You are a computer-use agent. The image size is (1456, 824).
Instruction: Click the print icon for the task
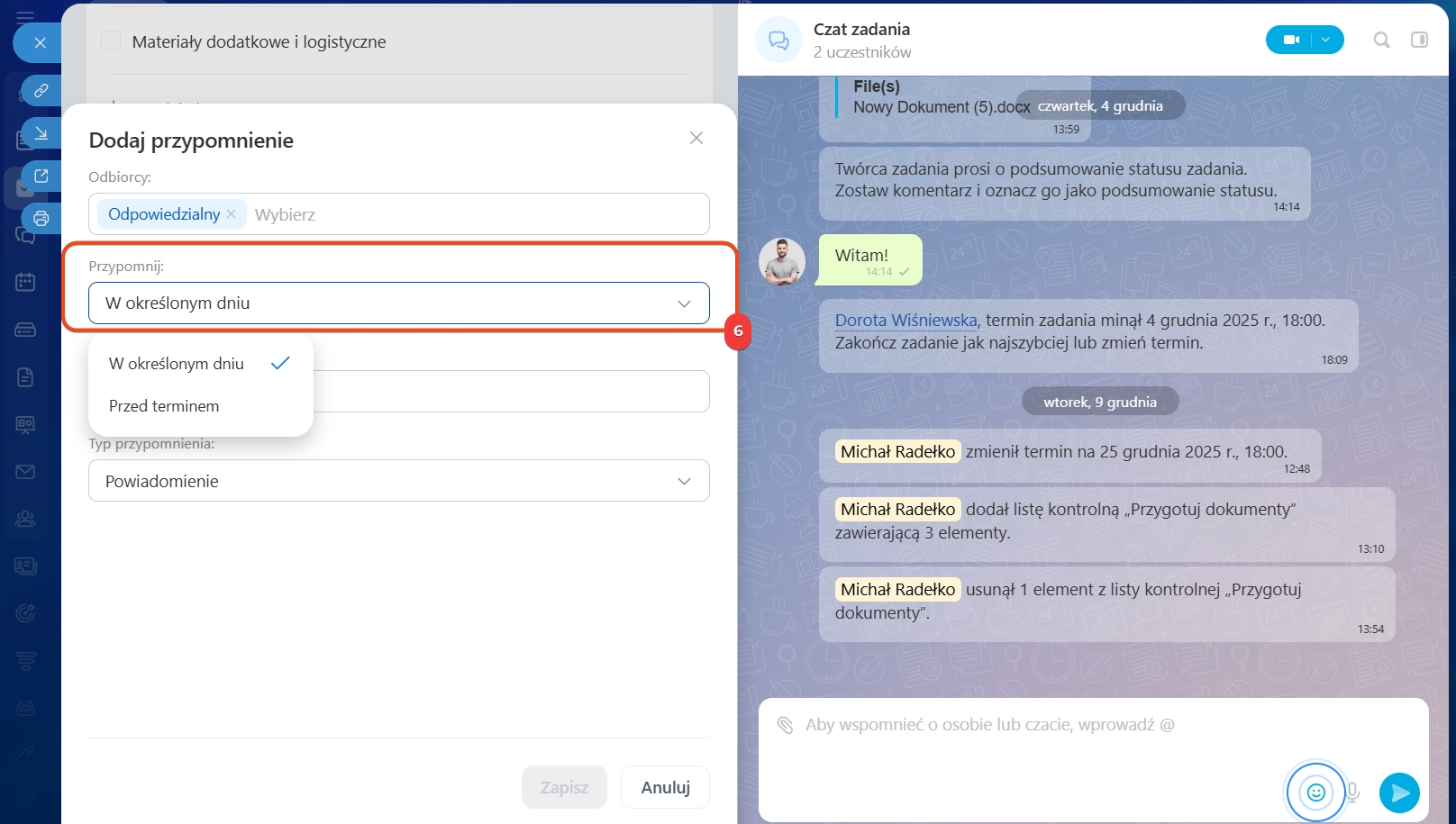point(41,218)
